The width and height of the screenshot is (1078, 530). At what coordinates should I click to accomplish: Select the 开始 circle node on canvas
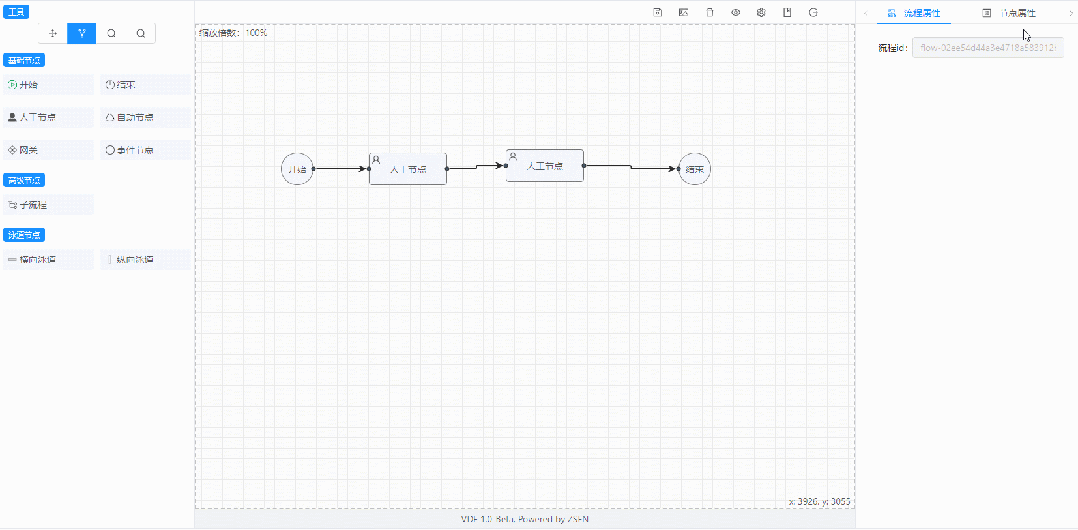(x=297, y=168)
